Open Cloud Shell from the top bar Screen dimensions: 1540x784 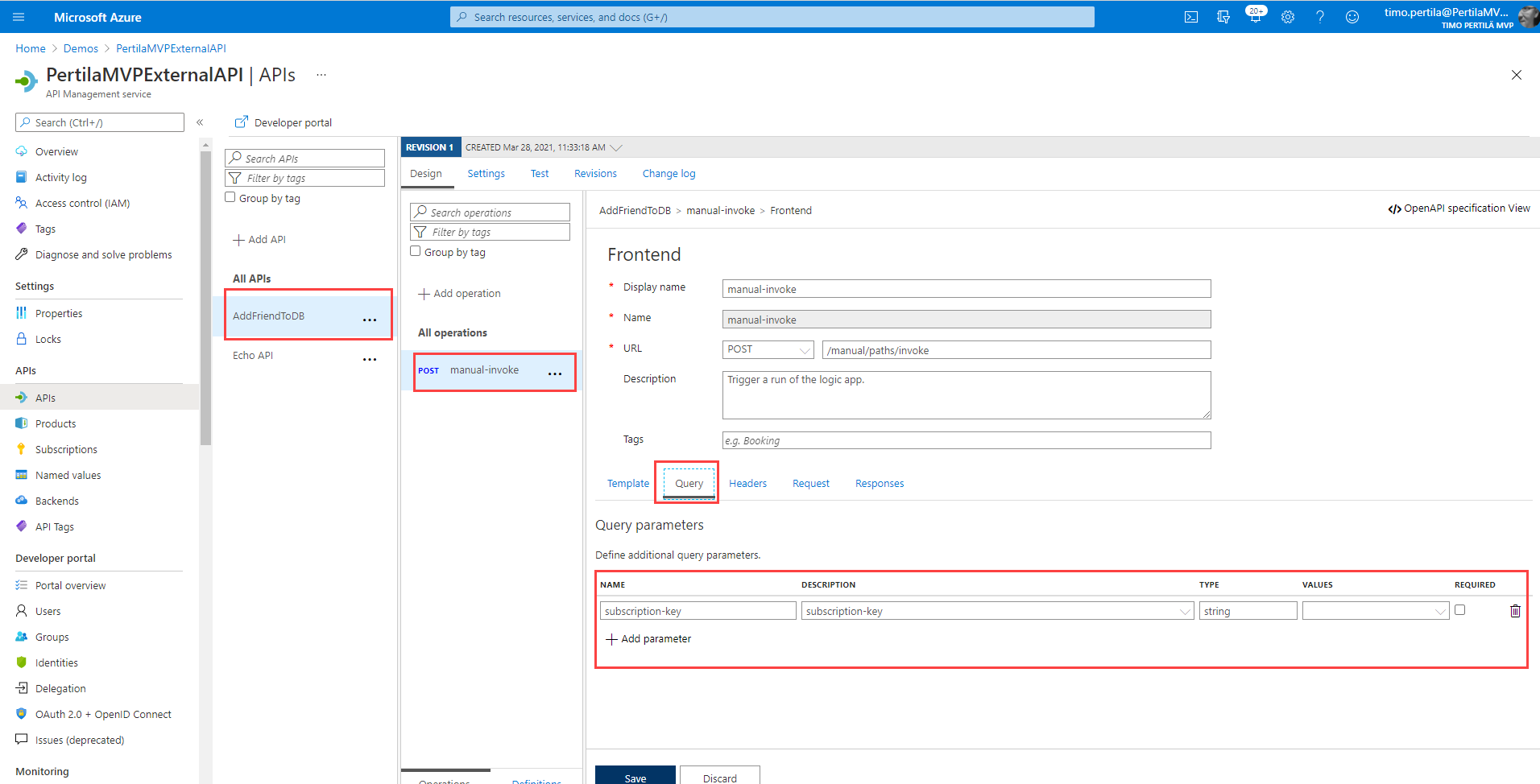(1190, 17)
